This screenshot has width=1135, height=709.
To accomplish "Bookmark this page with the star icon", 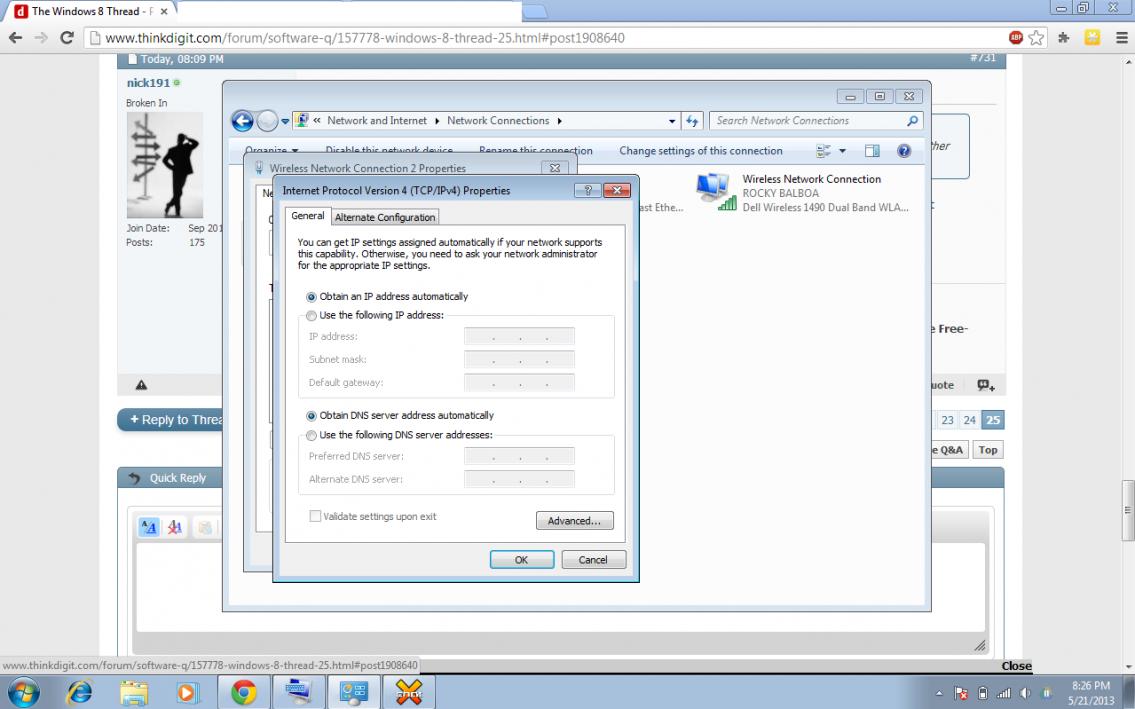I will point(1037,38).
